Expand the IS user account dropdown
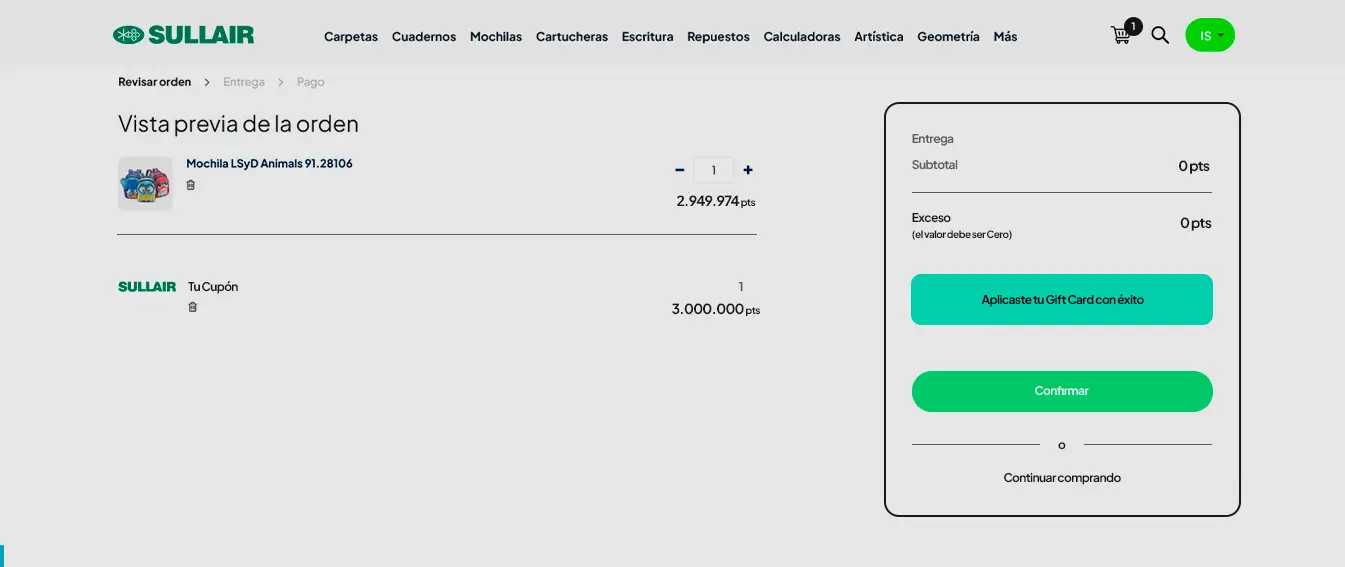This screenshot has width=1345, height=567. [1210, 35]
